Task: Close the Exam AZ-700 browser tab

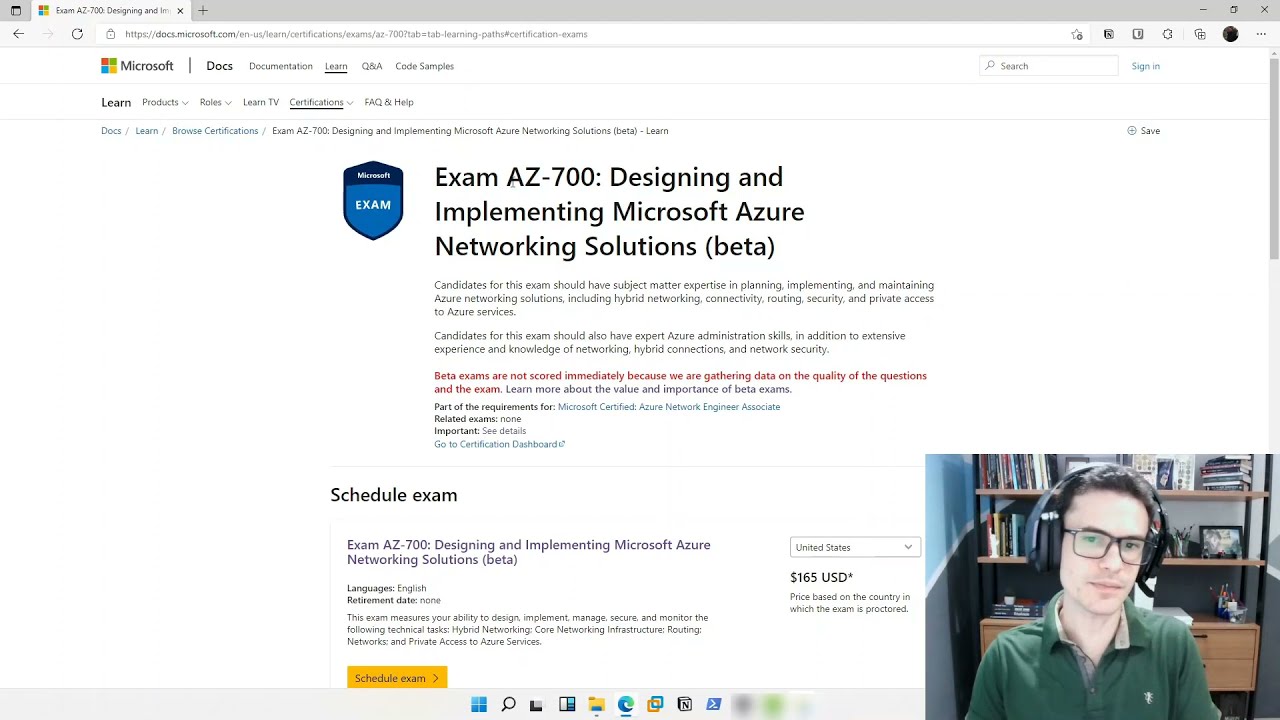Action: (180, 10)
